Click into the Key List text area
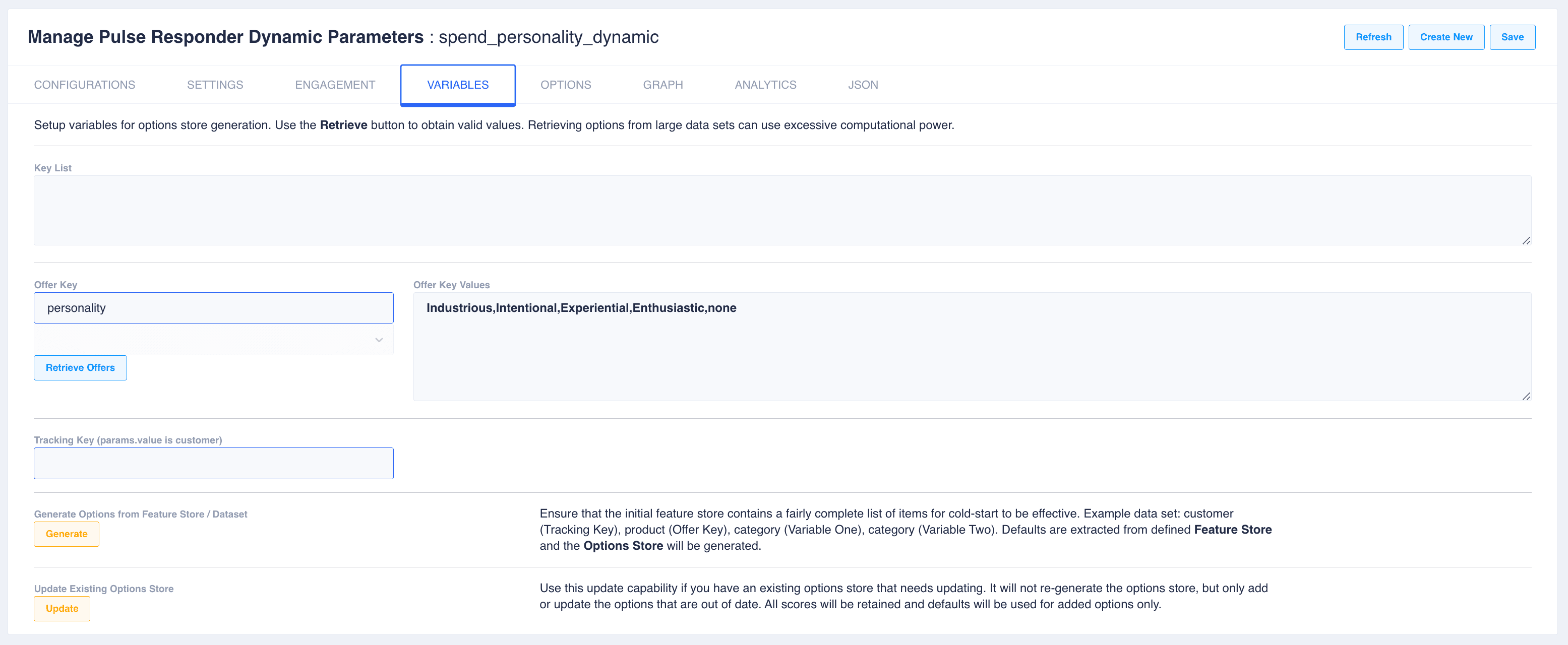The image size is (1568, 645). click(782, 211)
